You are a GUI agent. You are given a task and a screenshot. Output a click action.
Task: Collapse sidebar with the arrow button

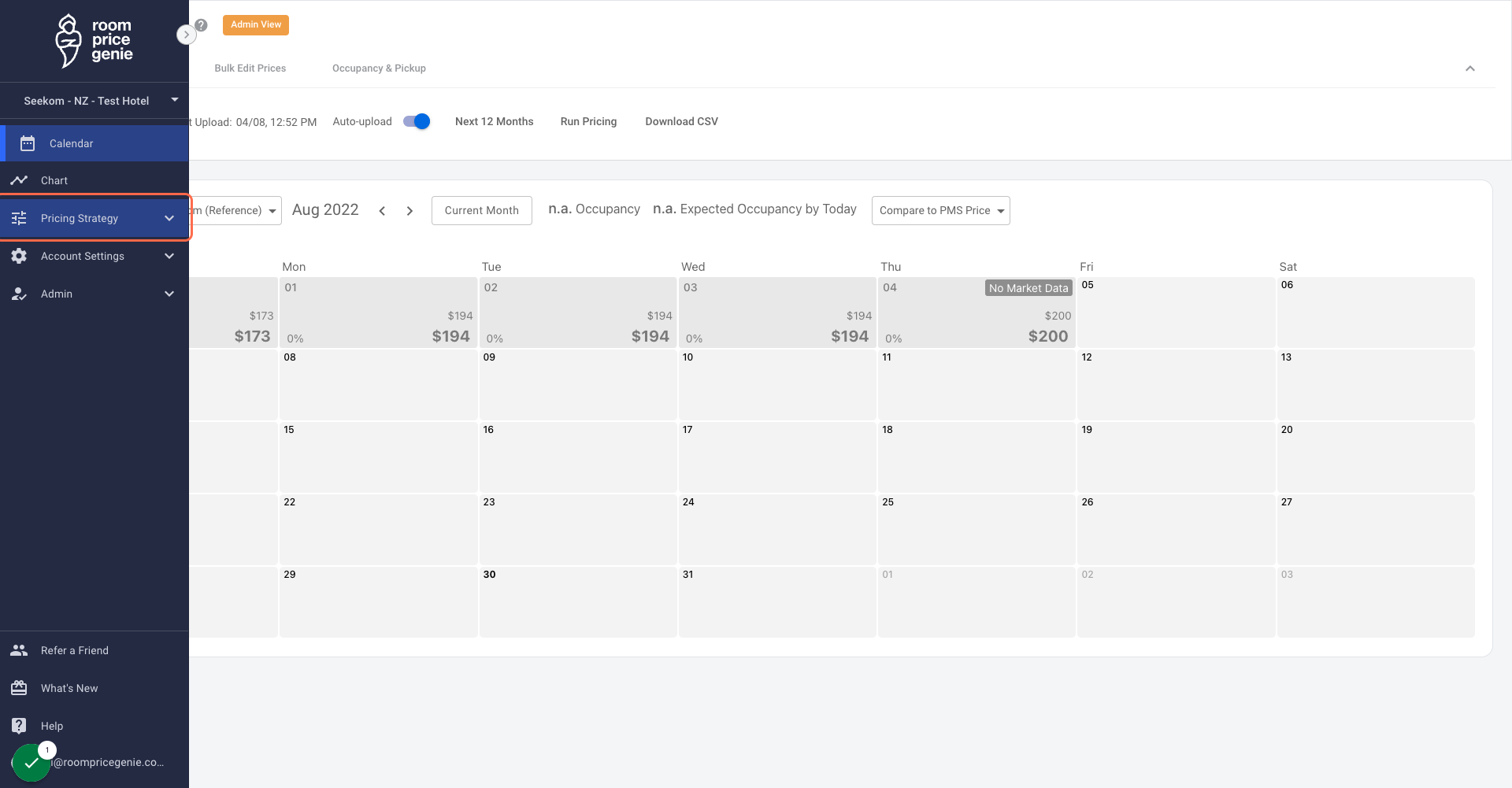(186, 35)
